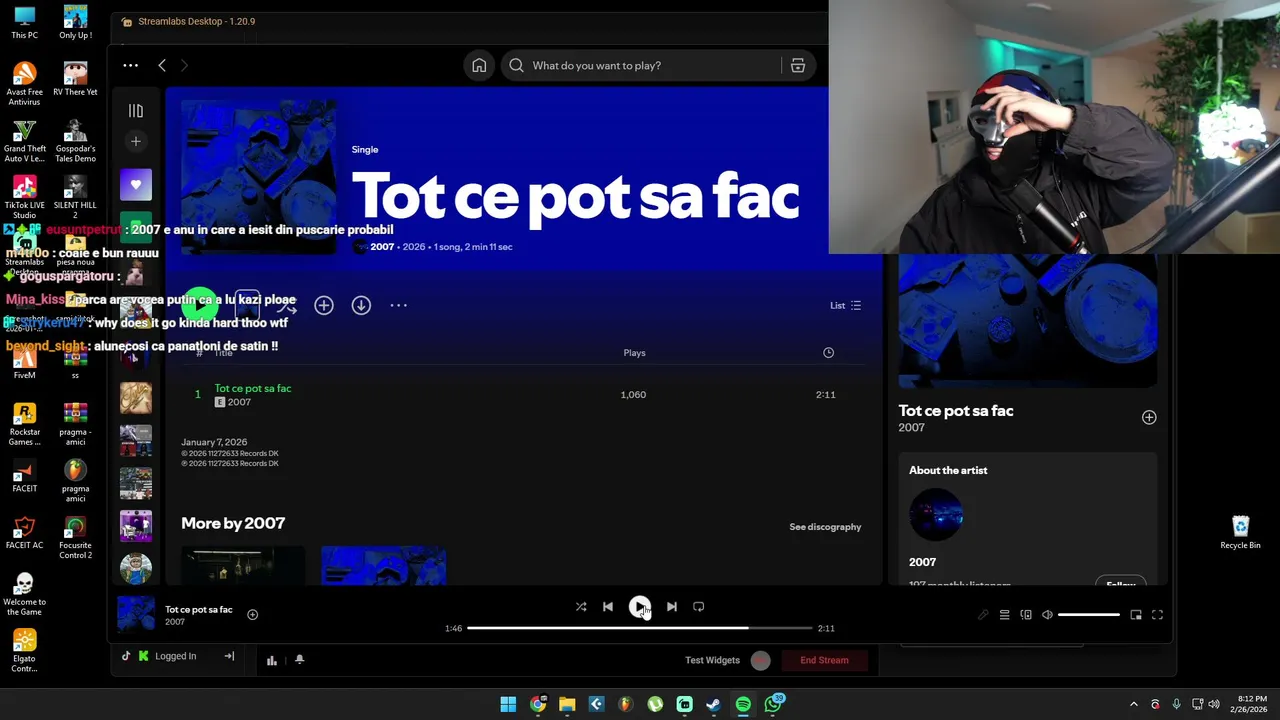The height and width of the screenshot is (720, 1280).
Task: Open the Spotify miniplayer
Action: click(1136, 615)
